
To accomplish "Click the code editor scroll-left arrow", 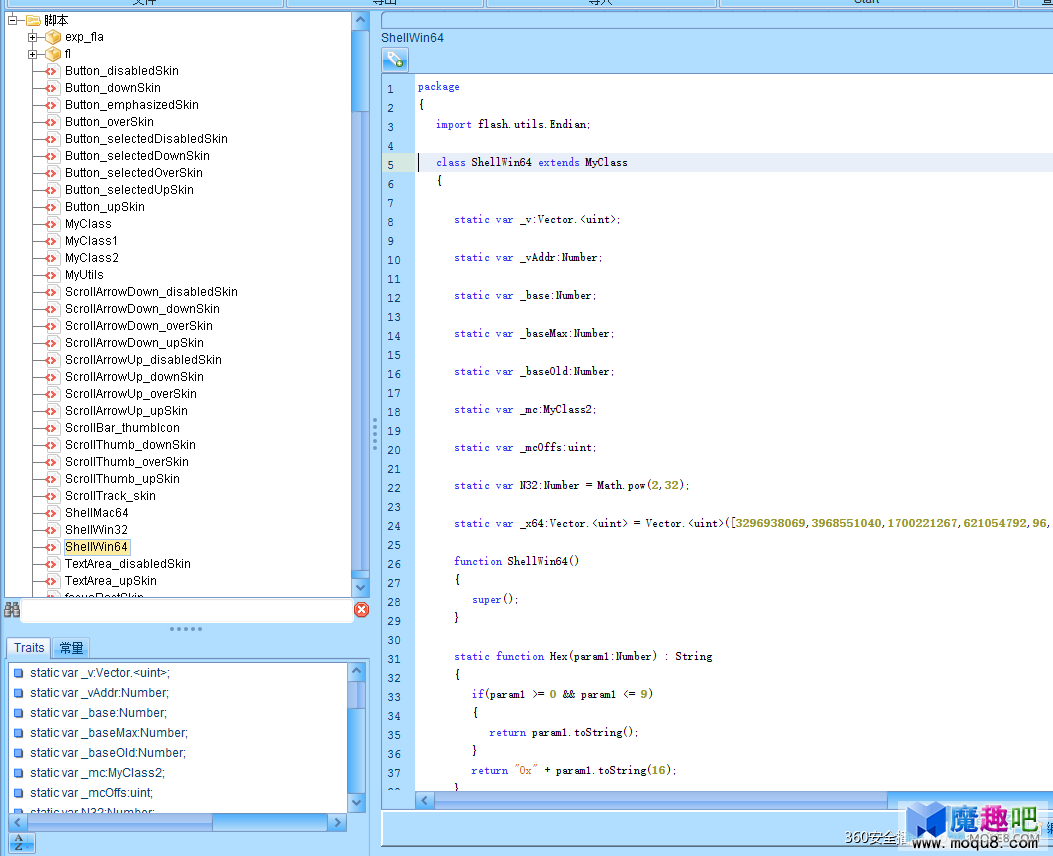I will tap(424, 800).
